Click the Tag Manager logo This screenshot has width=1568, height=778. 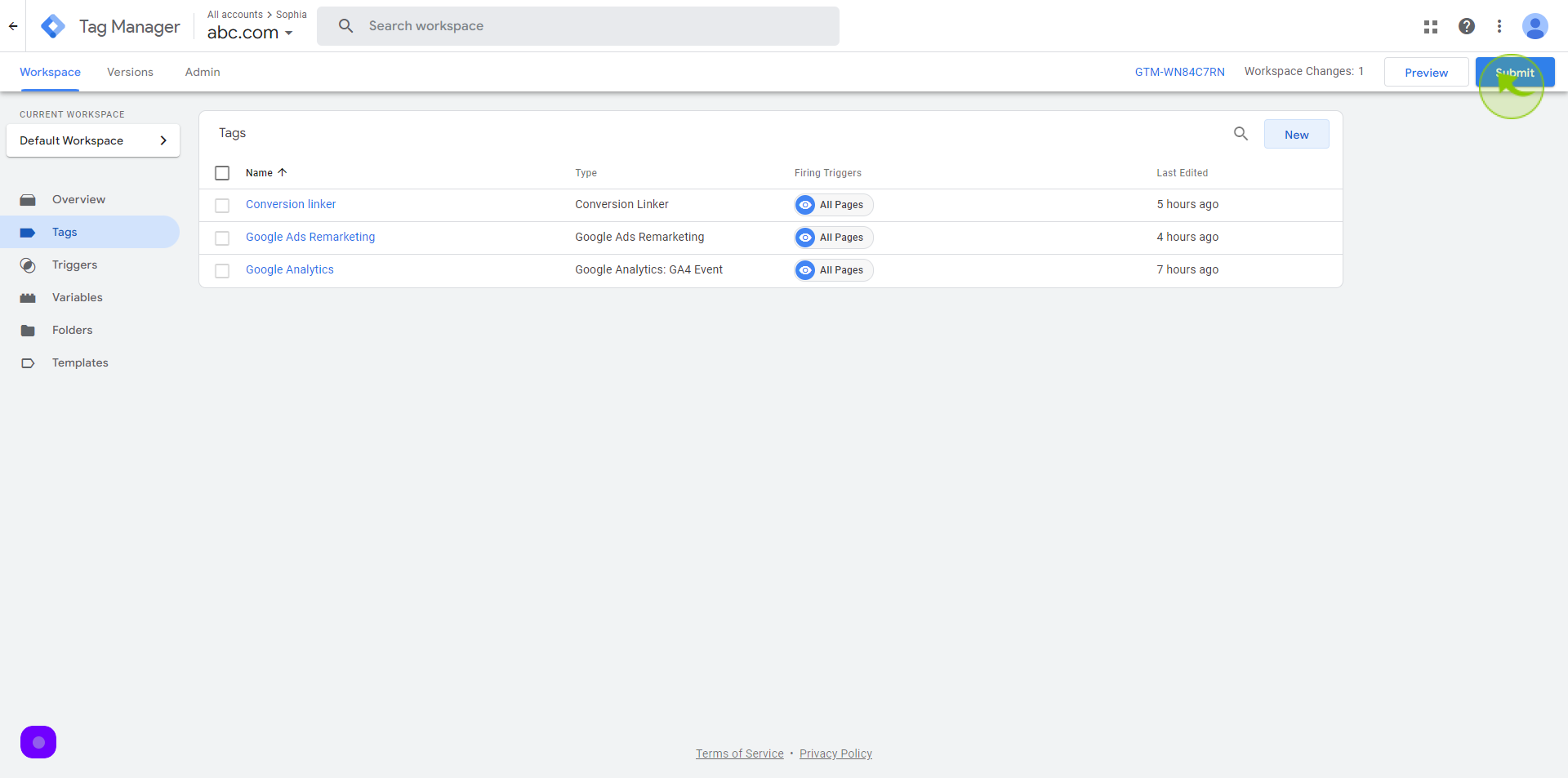(x=53, y=26)
